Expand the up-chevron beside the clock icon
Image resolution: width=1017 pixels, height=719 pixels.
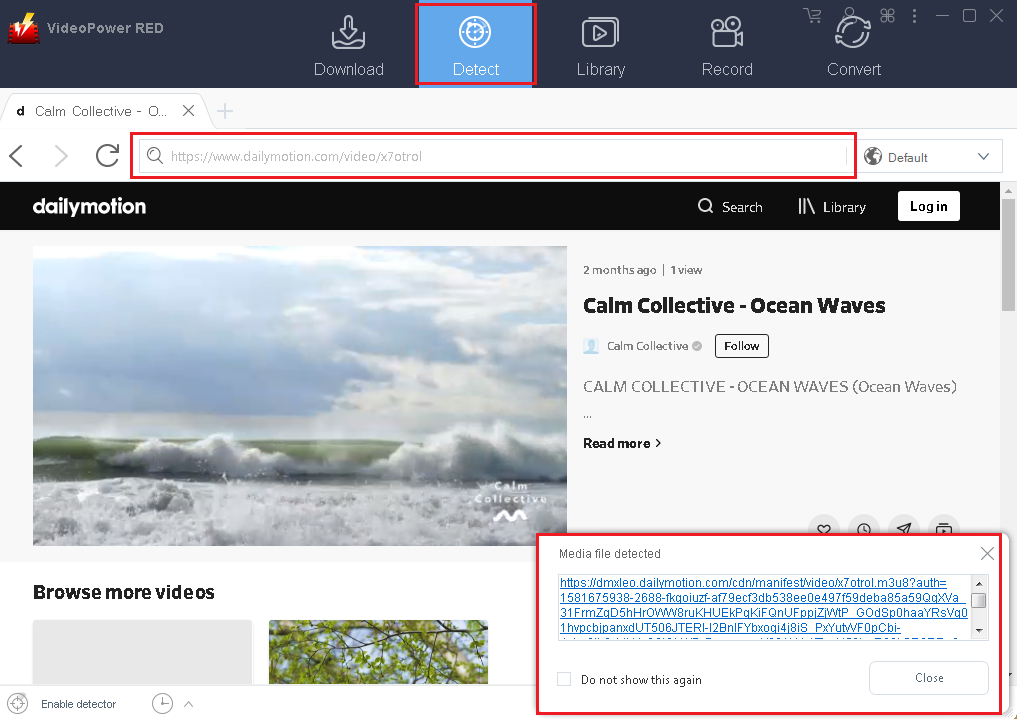point(188,704)
